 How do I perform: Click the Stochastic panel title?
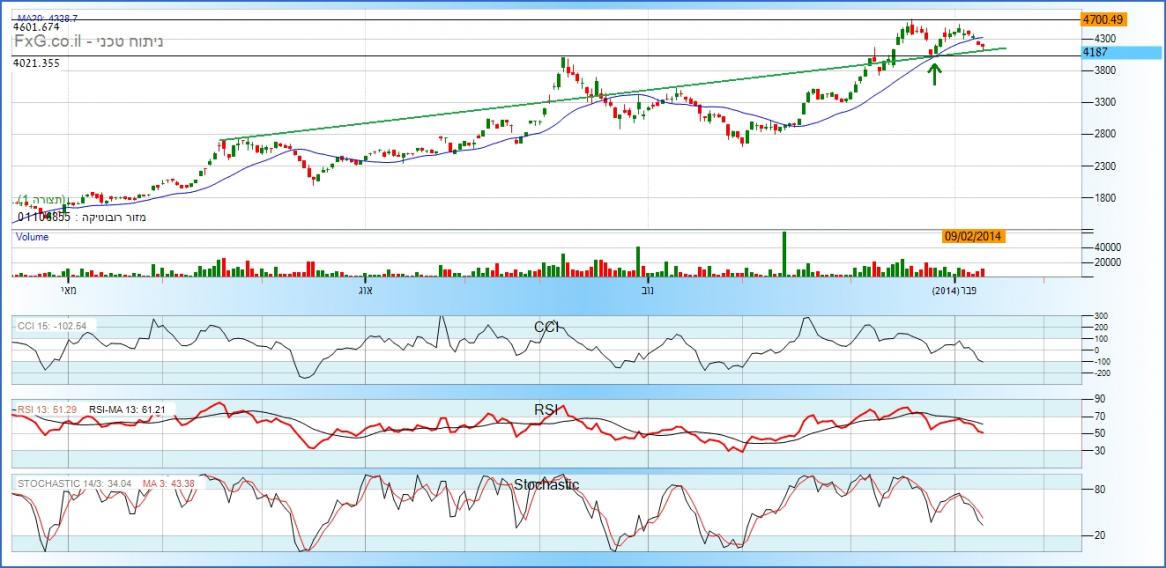tap(547, 484)
